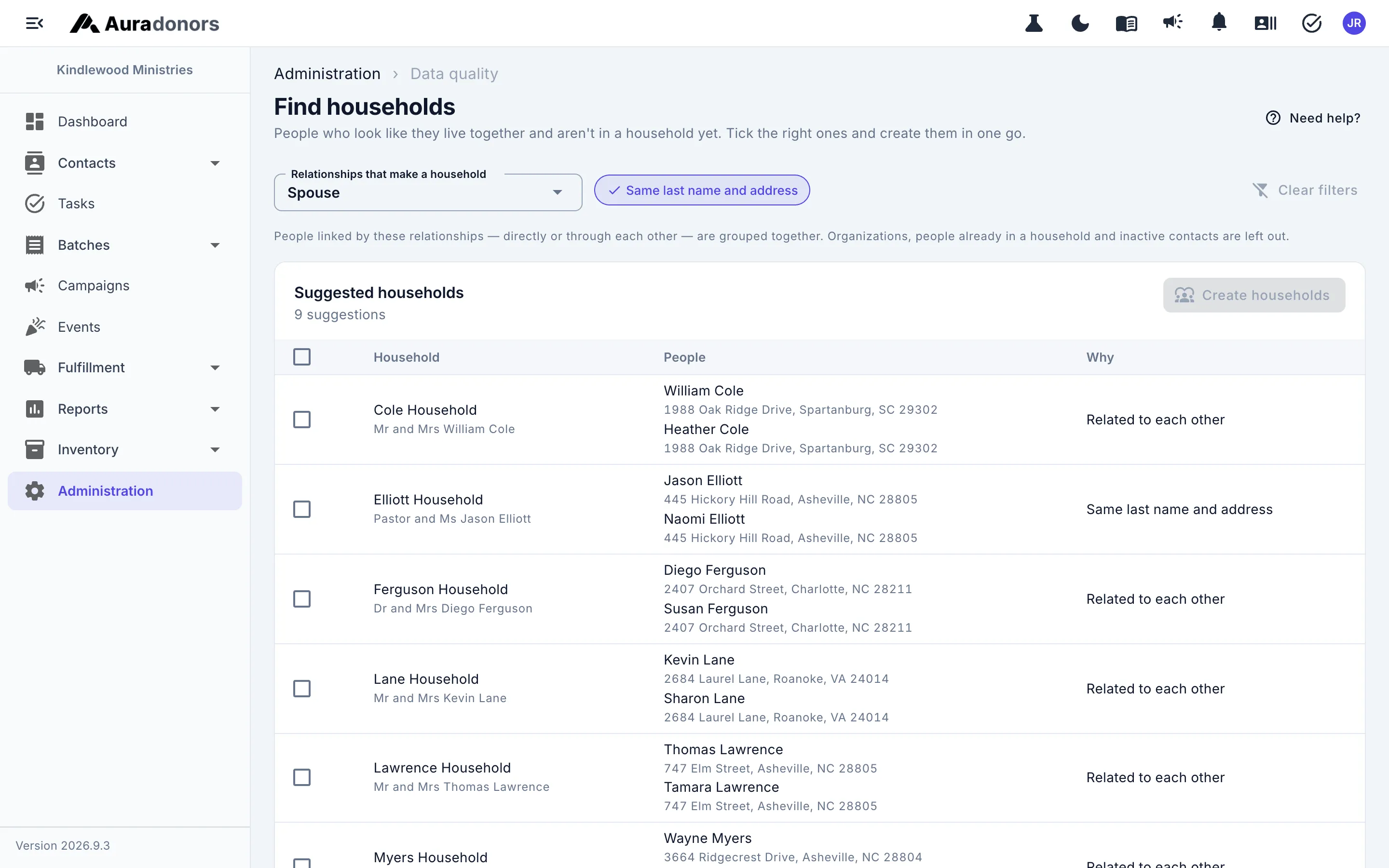Click Kindlewood Ministries organization name

(x=124, y=69)
